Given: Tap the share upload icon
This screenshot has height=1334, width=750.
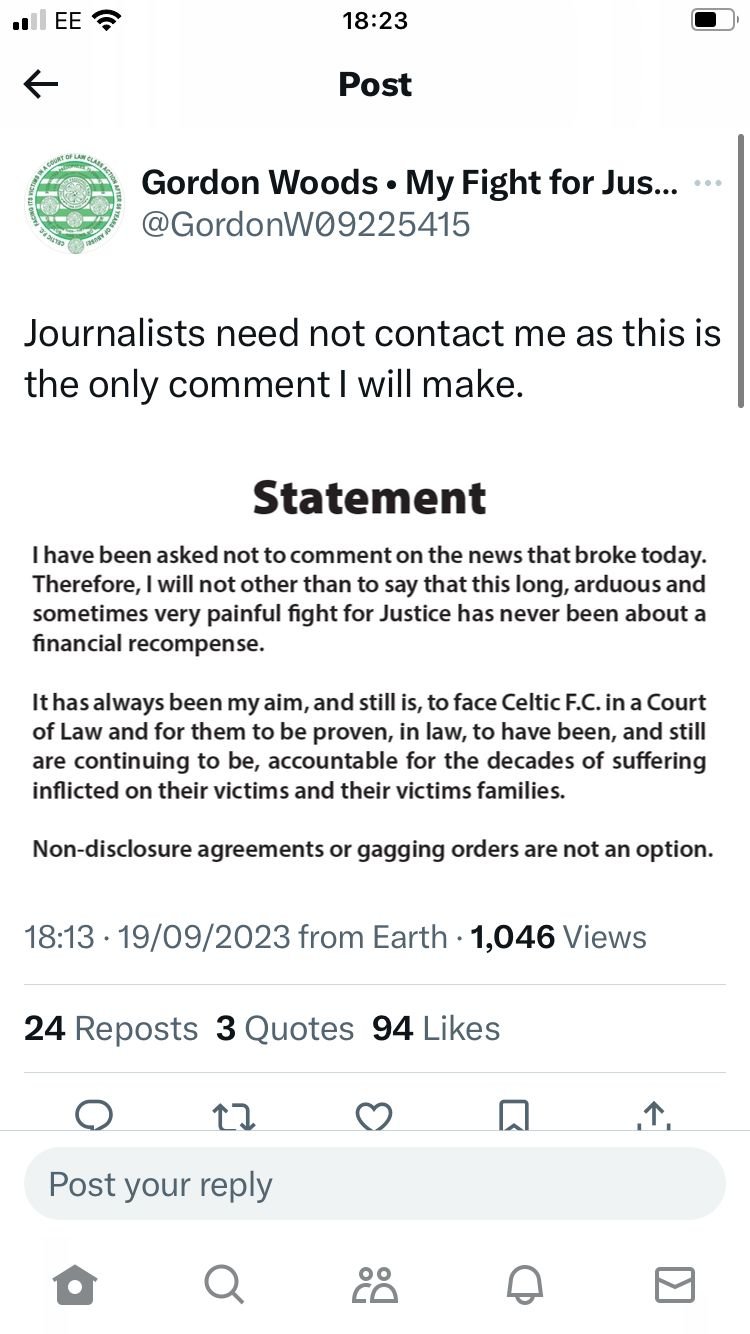Looking at the screenshot, I should pyautogui.click(x=652, y=1115).
